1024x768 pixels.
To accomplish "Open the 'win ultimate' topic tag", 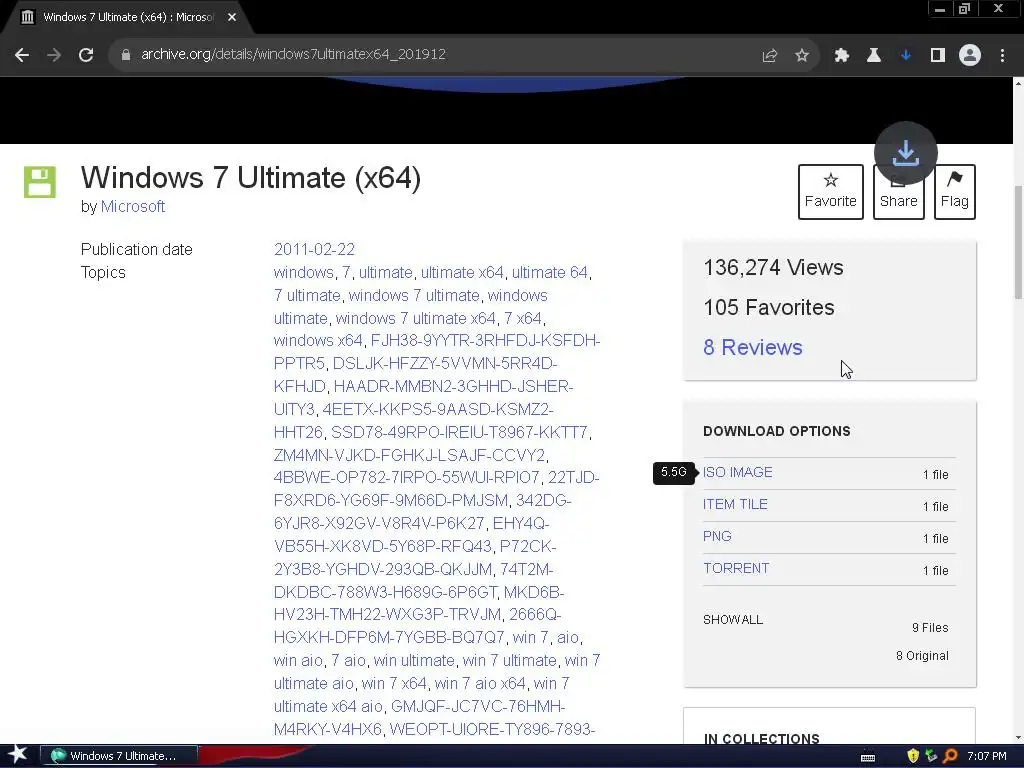I will [x=414, y=660].
